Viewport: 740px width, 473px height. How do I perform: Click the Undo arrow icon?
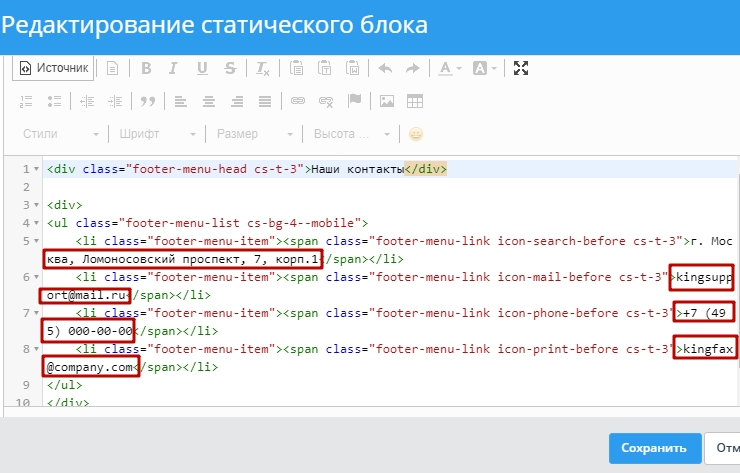[385, 69]
